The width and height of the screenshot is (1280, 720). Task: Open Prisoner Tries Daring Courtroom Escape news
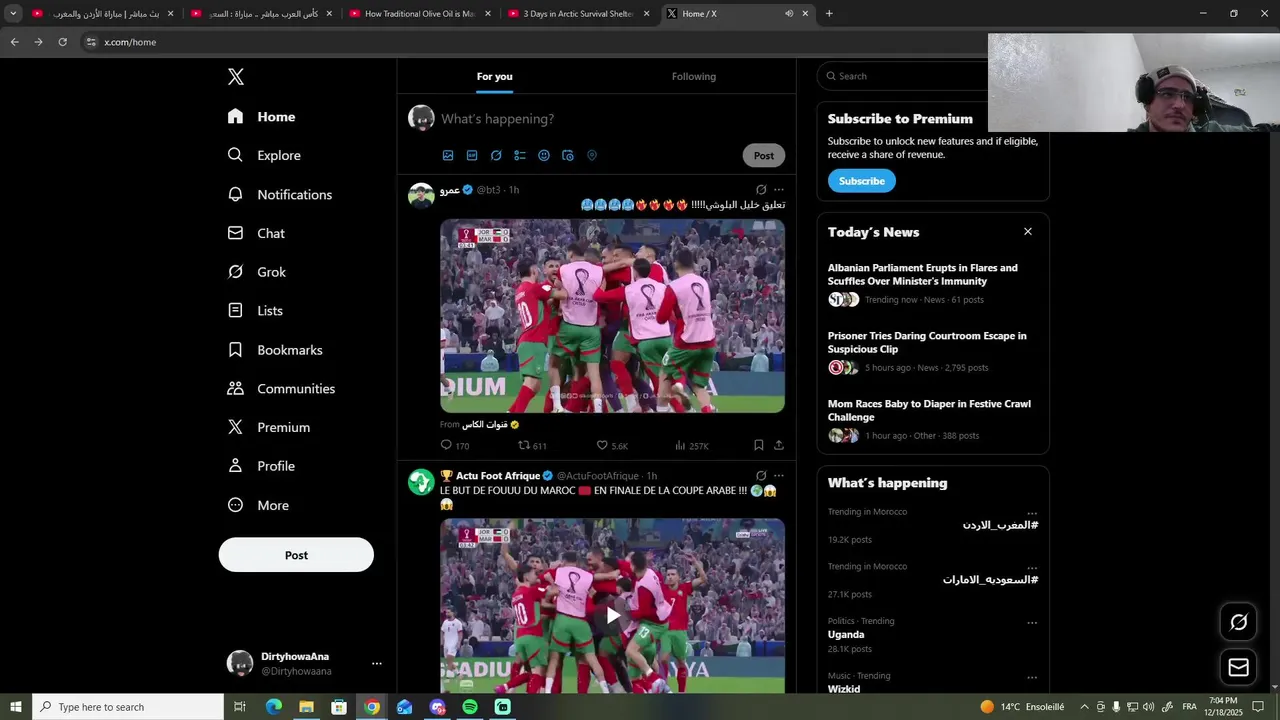[927, 343]
